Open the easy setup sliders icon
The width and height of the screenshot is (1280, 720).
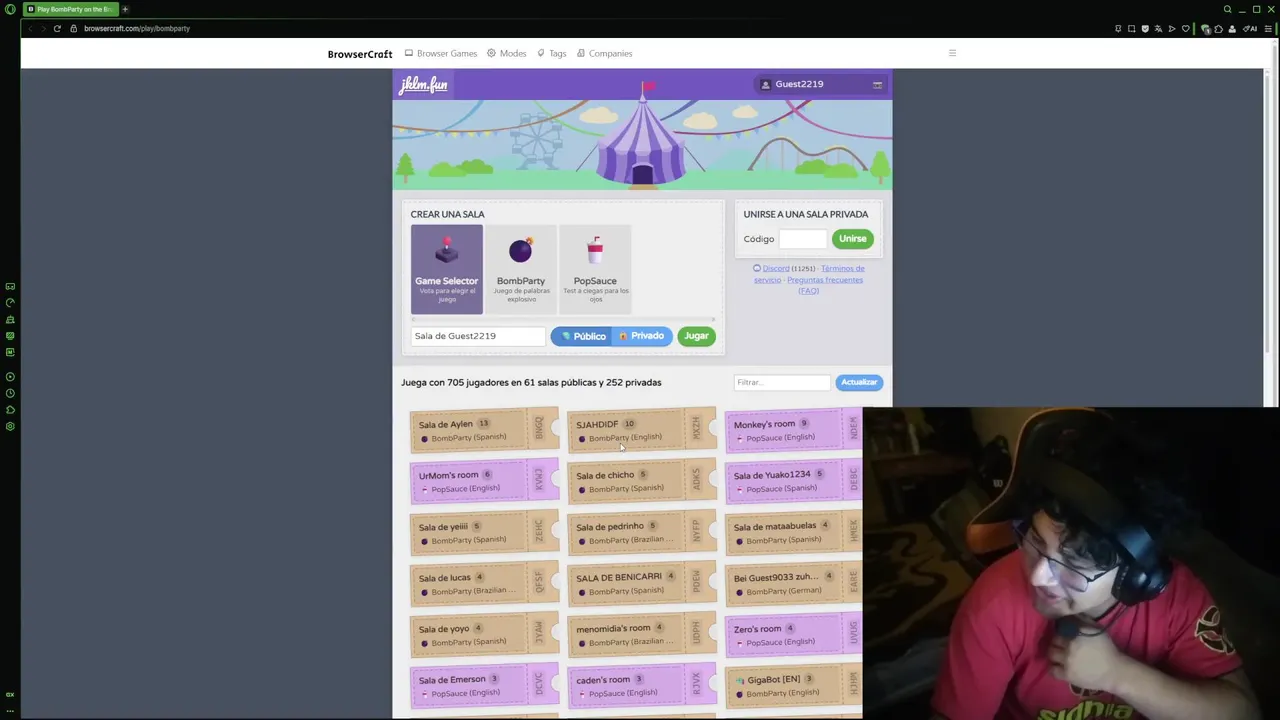click(x=1269, y=28)
